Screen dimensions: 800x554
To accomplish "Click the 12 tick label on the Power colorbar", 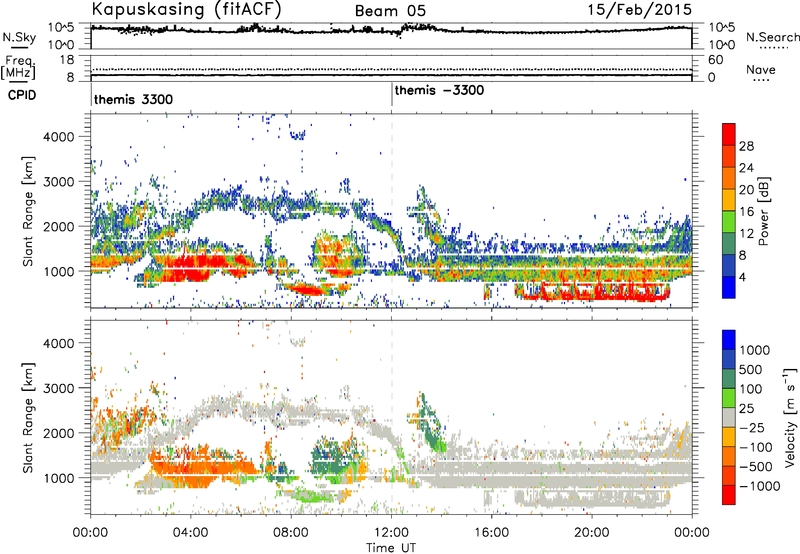I will point(746,234).
